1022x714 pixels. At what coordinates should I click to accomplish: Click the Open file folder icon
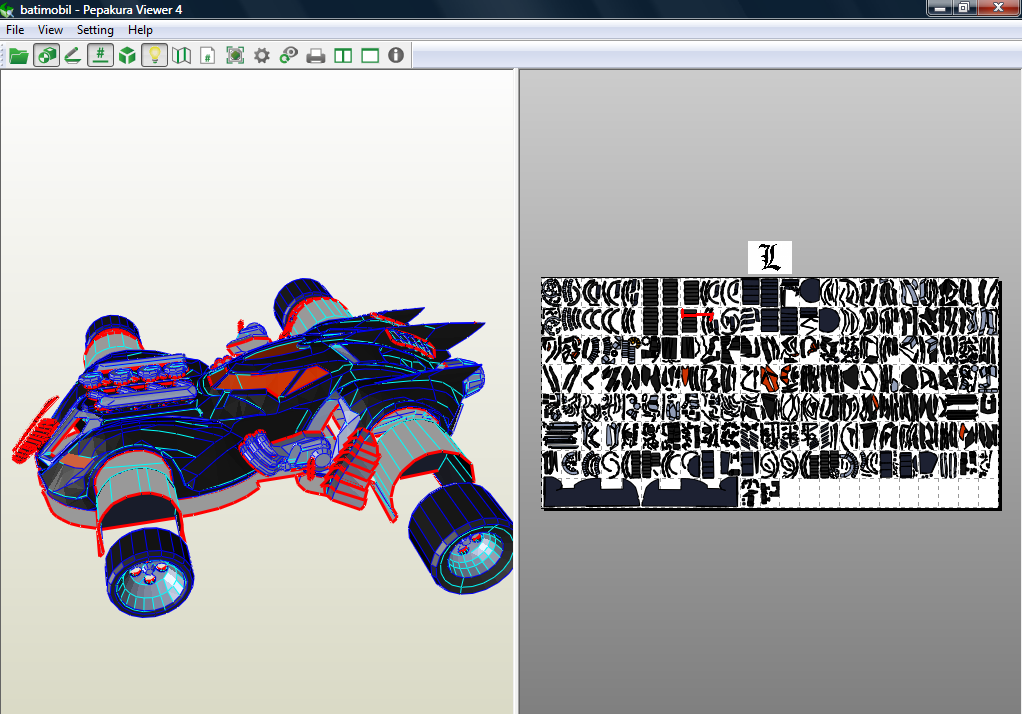tap(18, 55)
